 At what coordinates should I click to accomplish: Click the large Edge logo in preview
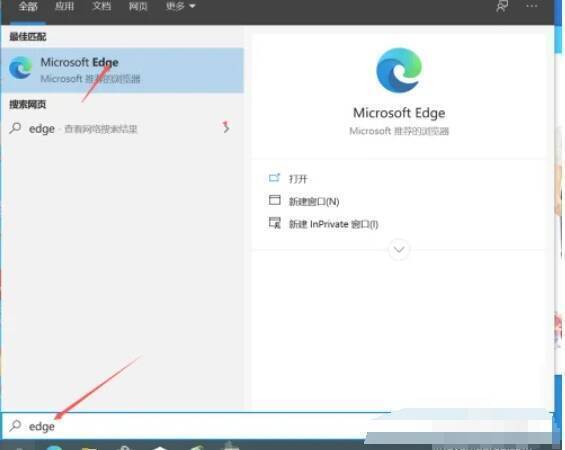click(399, 71)
